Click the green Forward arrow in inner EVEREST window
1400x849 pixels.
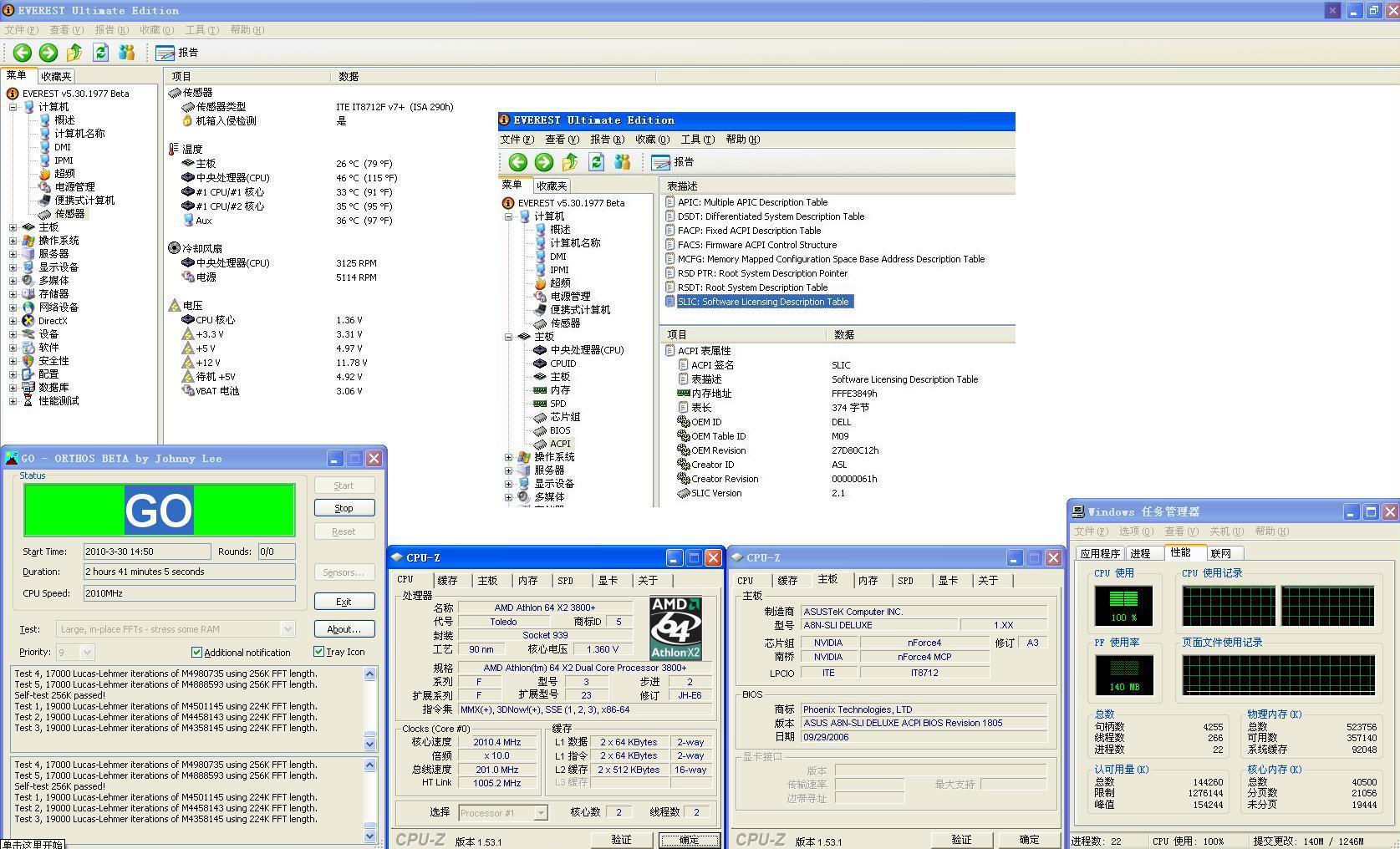pyautogui.click(x=543, y=162)
